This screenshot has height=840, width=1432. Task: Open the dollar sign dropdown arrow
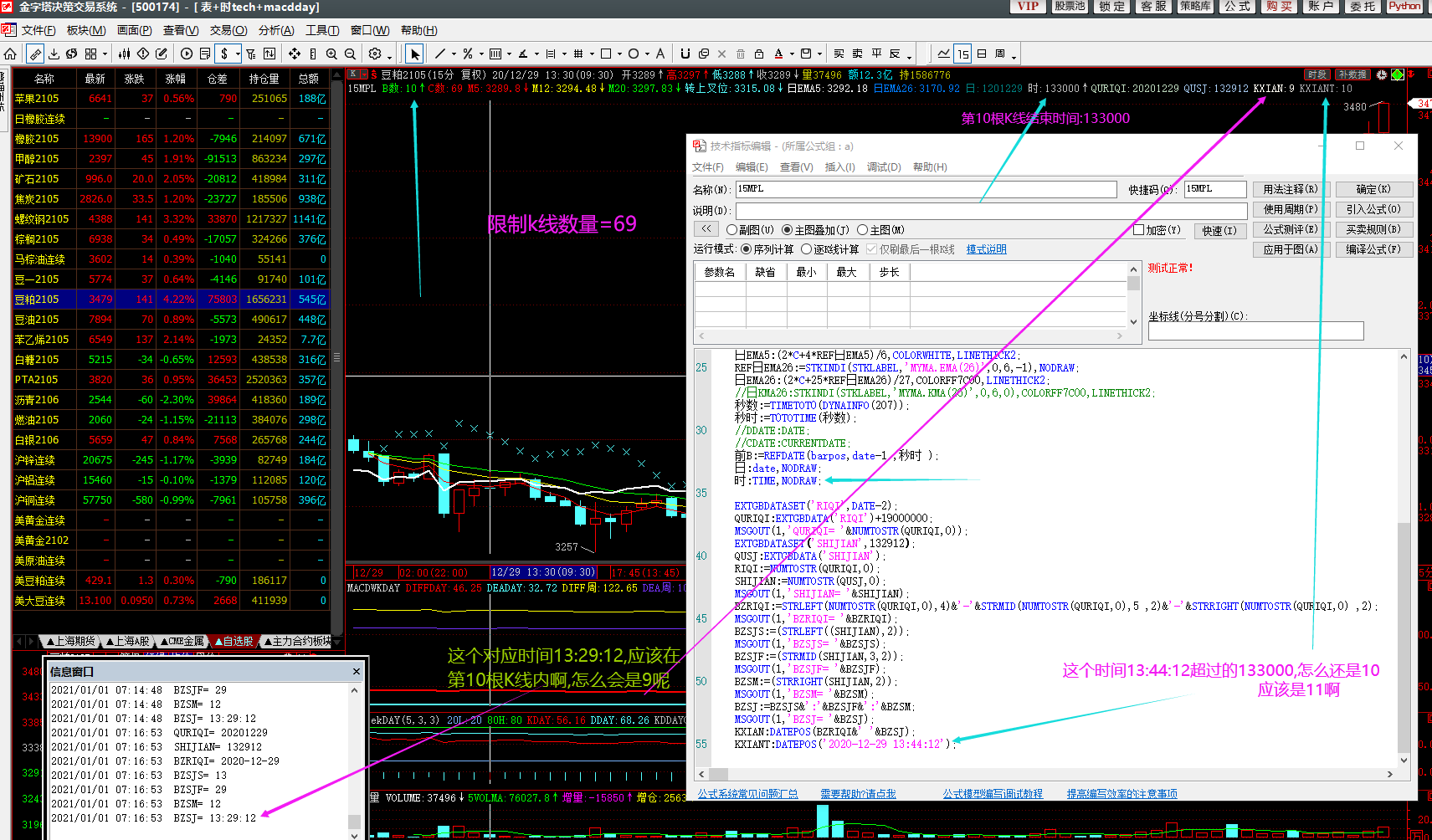(238, 54)
